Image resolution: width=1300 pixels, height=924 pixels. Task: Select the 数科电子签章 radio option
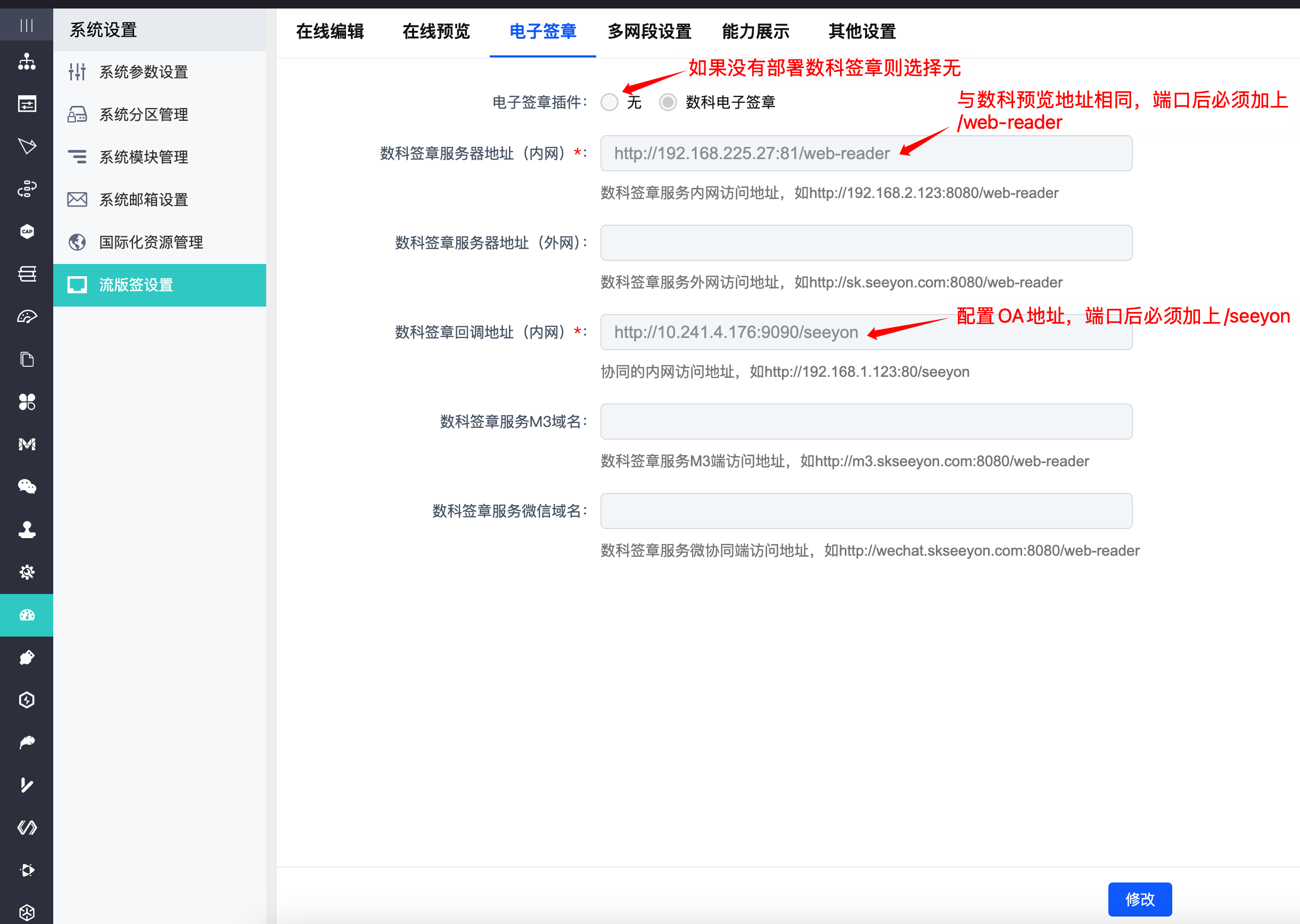coord(668,102)
